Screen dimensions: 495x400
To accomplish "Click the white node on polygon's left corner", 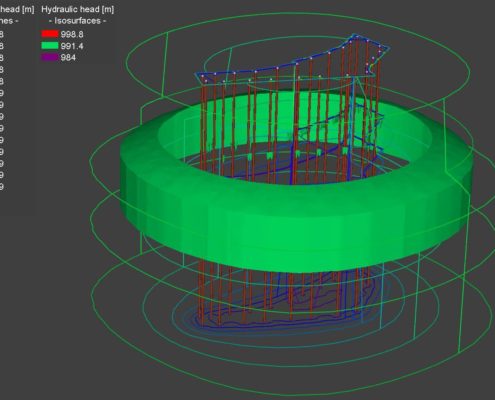I will [x=202, y=76].
